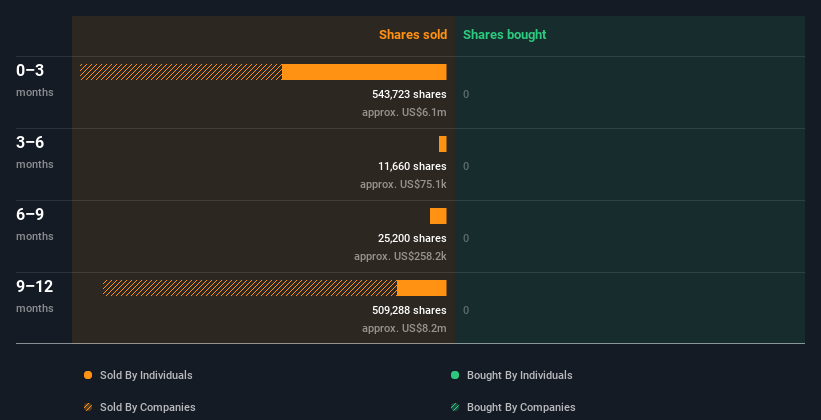Click the striped Sold By Companies legend icon

click(x=88, y=408)
